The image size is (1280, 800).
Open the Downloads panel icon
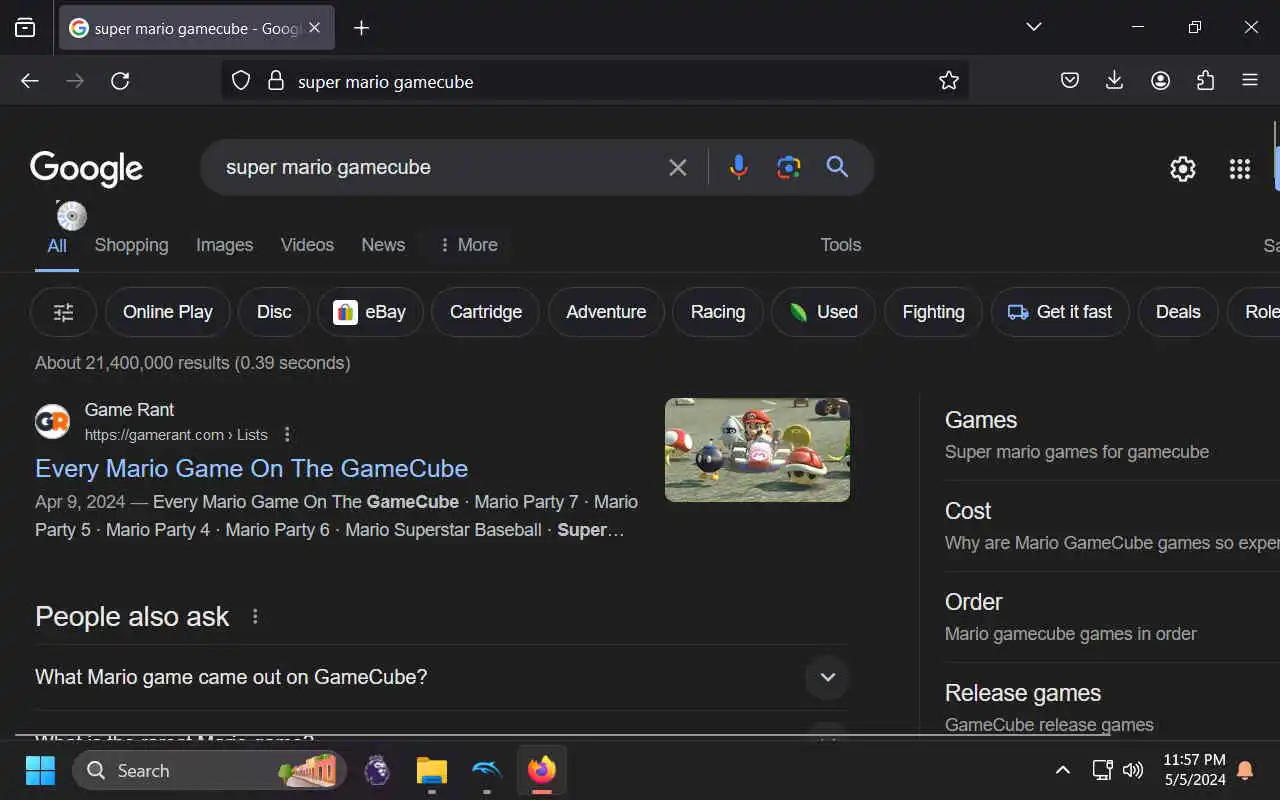1115,81
